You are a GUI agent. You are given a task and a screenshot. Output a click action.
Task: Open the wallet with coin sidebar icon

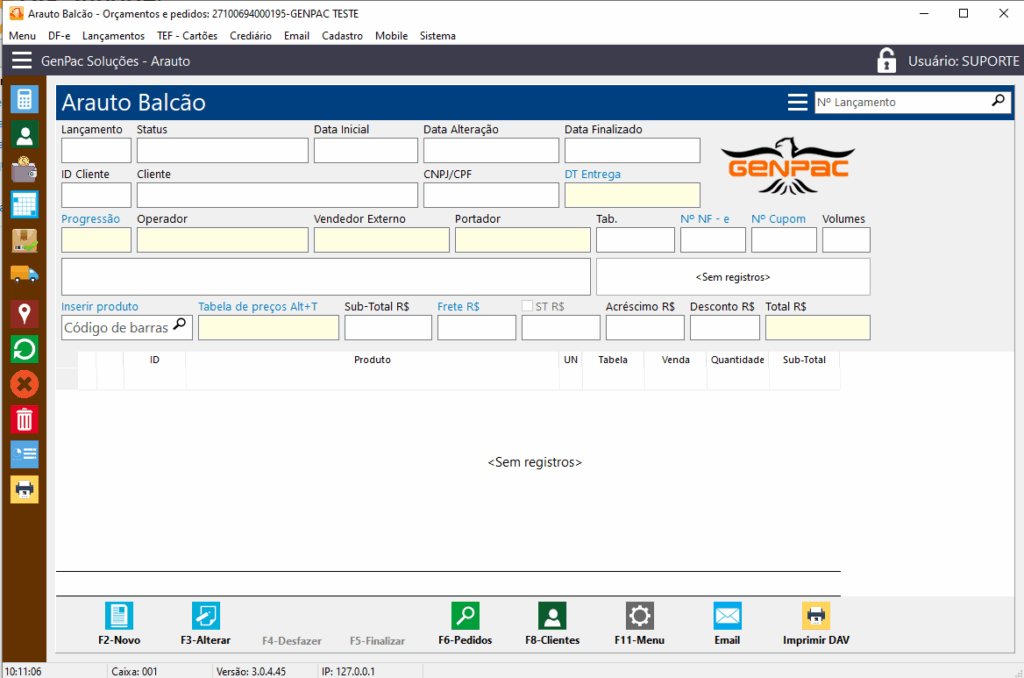(24, 169)
